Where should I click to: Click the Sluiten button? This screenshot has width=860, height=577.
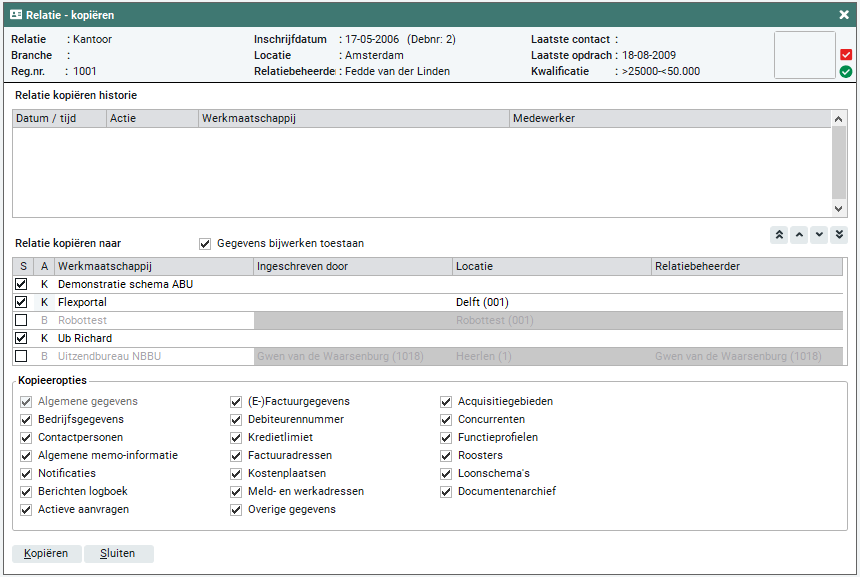pyautogui.click(x=118, y=554)
